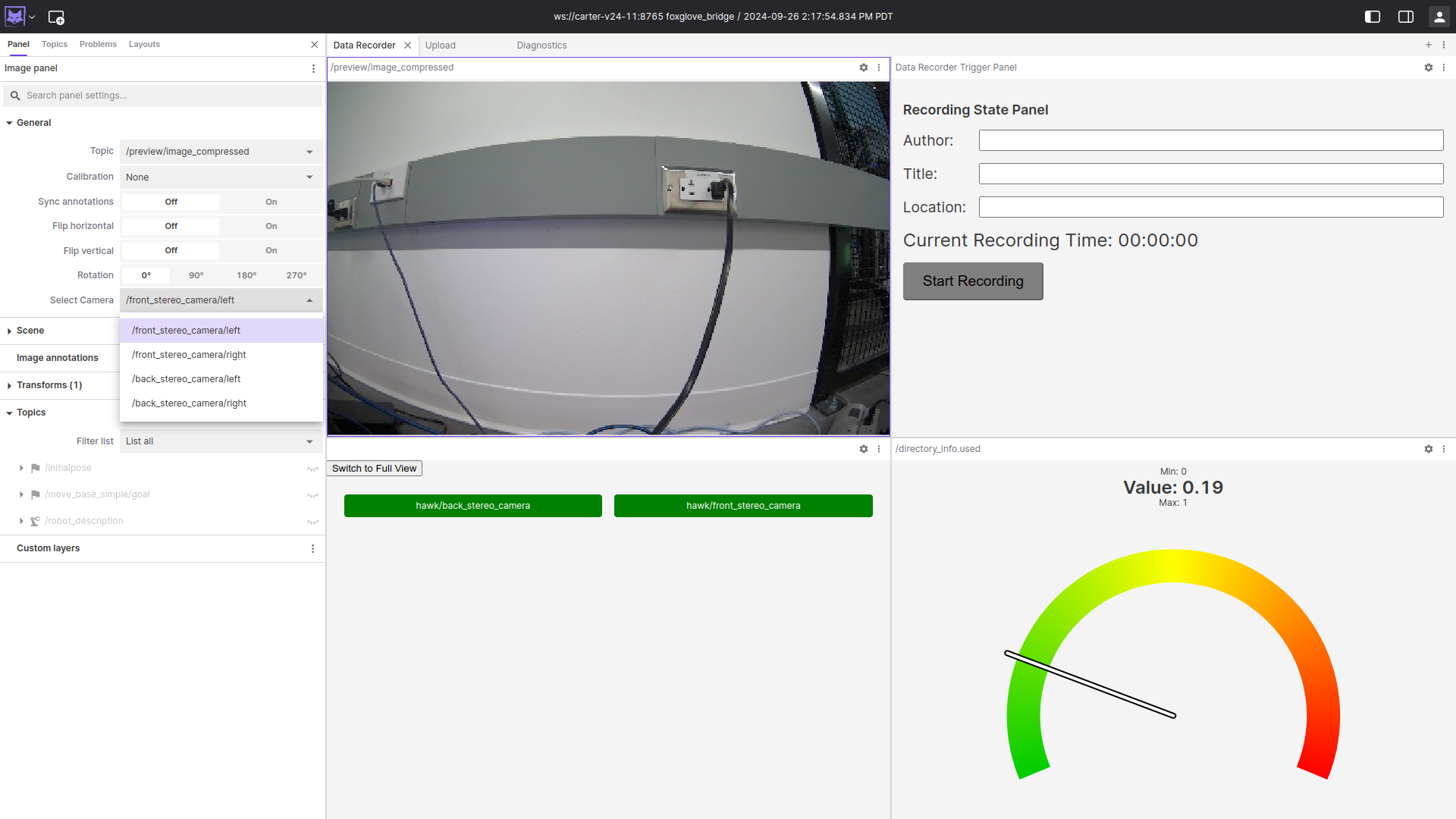Toggle the right sidebar icon

(x=1405, y=17)
